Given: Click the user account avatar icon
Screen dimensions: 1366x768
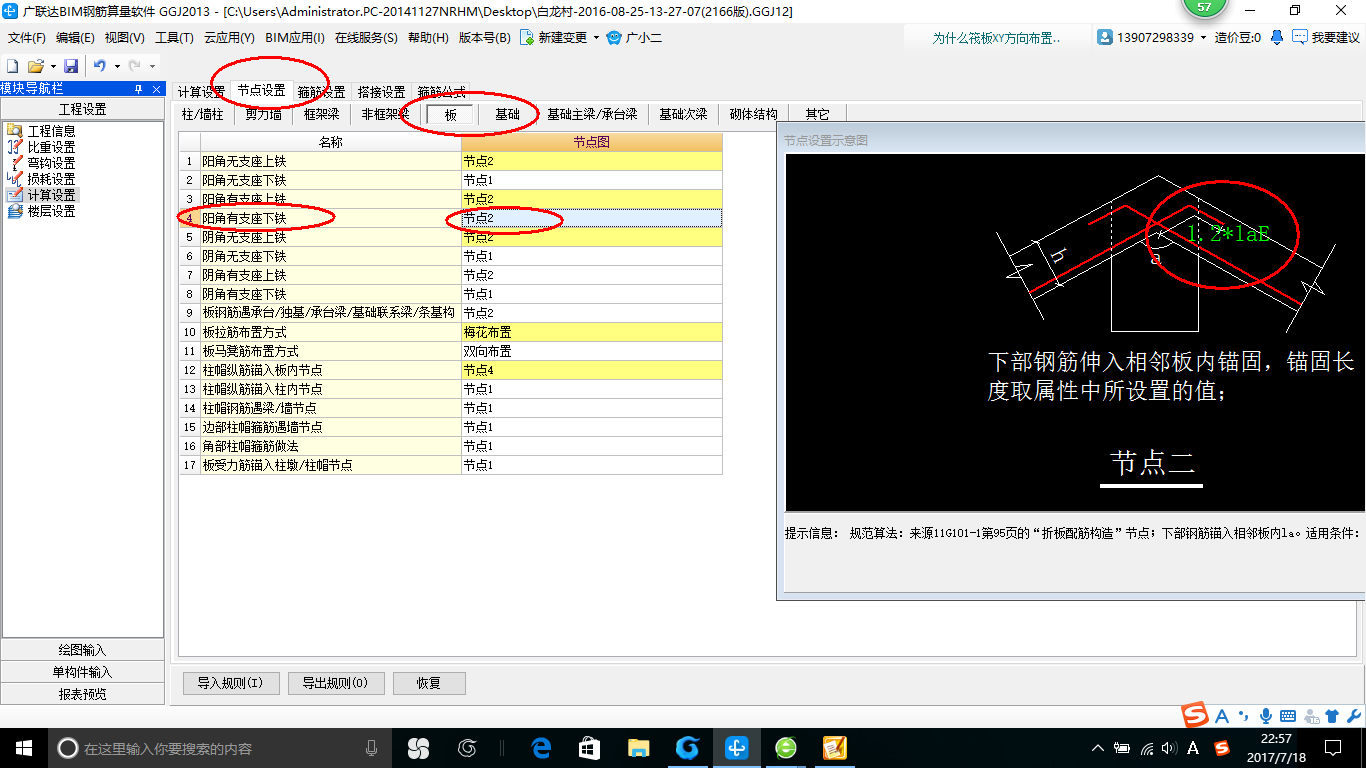Looking at the screenshot, I should pyautogui.click(x=1105, y=37).
